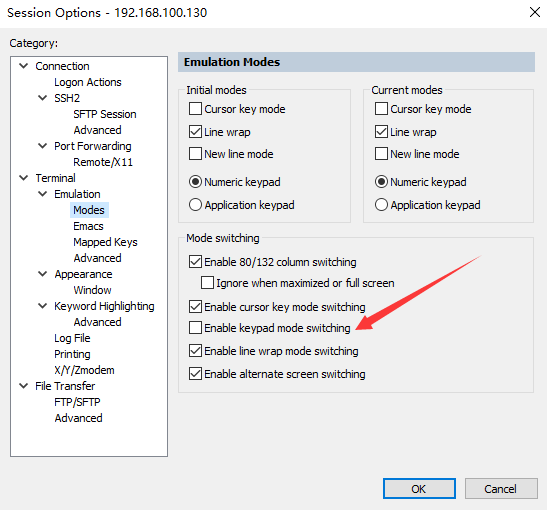This screenshot has height=510, width=547.
Task: Select Initial modes Application keypad radio
Action: click(195, 205)
